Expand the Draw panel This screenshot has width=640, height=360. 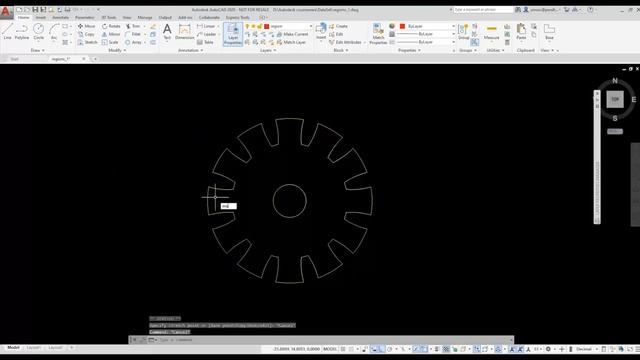(x=38, y=51)
